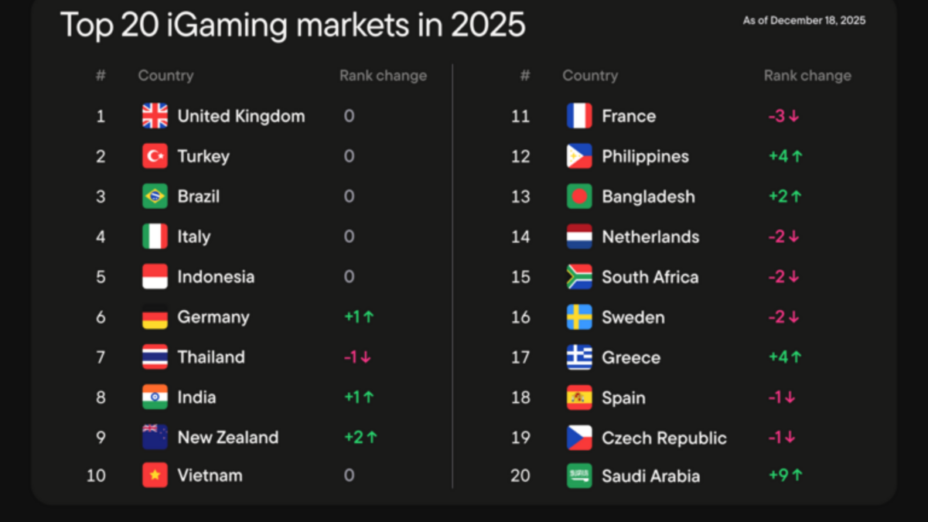Viewport: 928px width, 522px height.
Task: Click the Netherlands country name
Action: [650, 237]
